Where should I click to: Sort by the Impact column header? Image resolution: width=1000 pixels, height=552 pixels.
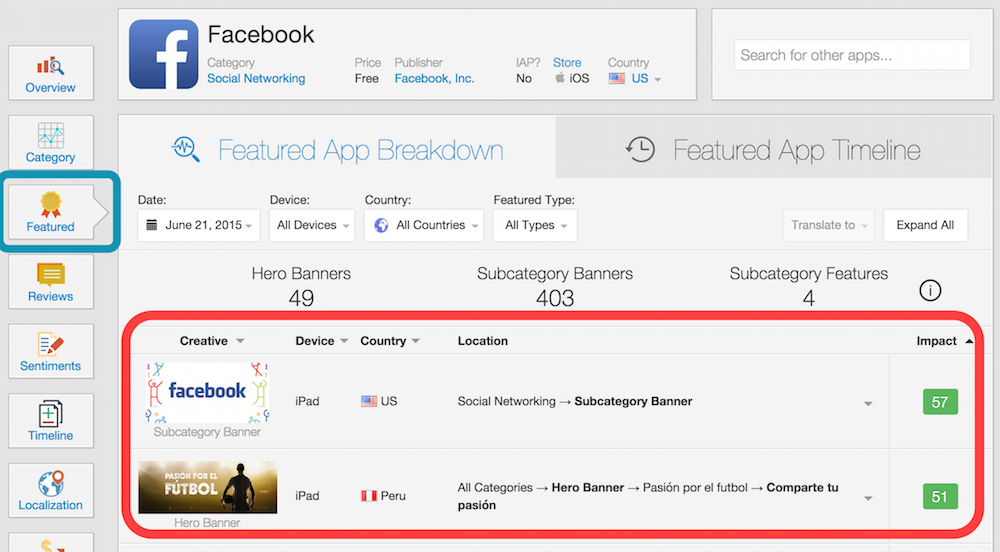tap(944, 341)
